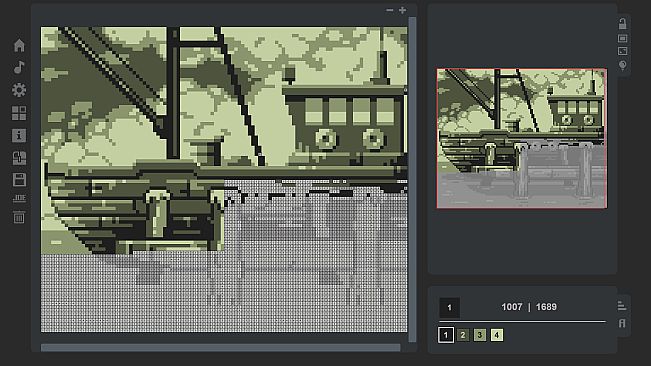The height and width of the screenshot is (366, 651).
Task: Show info with the 'i' icon
Action: coord(19,136)
